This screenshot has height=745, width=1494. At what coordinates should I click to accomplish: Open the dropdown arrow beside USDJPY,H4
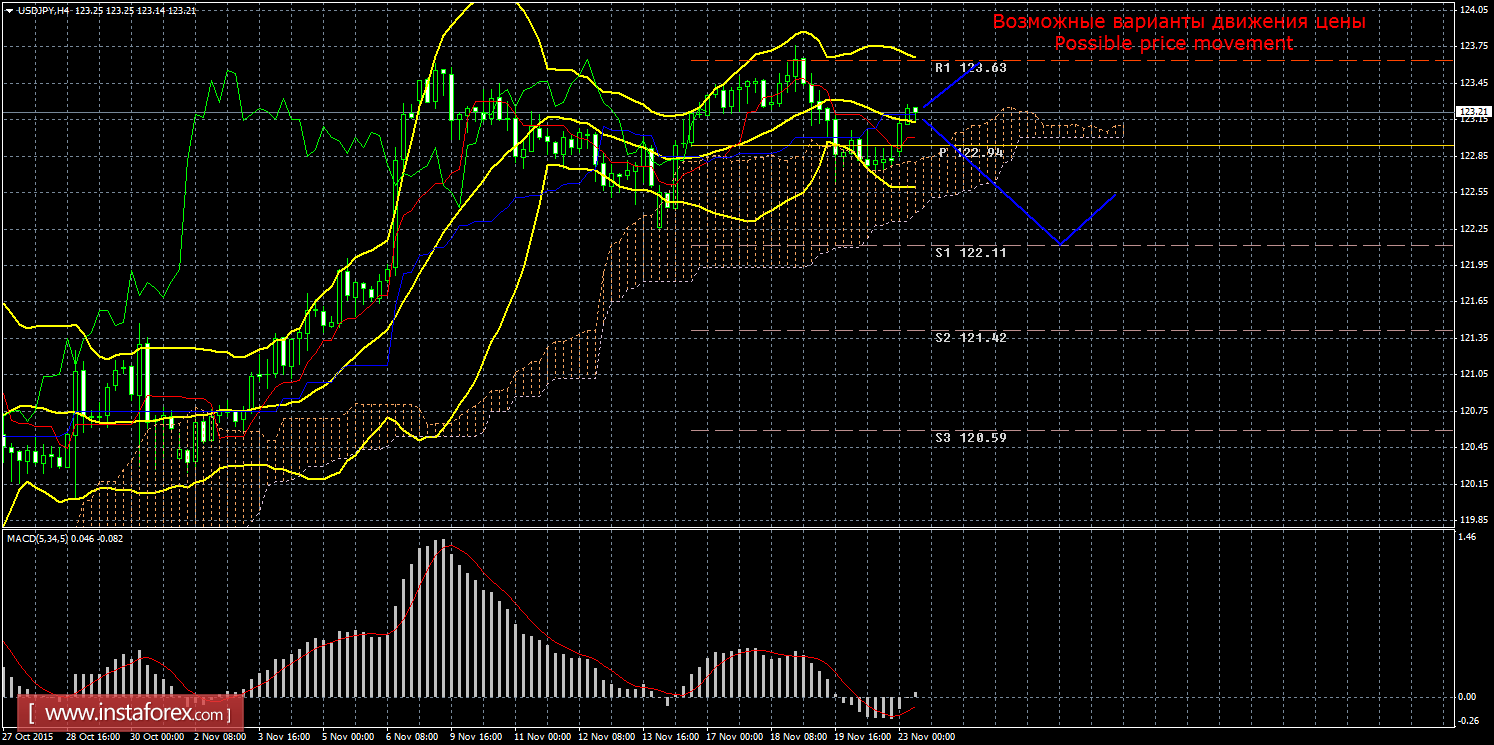pos(9,10)
